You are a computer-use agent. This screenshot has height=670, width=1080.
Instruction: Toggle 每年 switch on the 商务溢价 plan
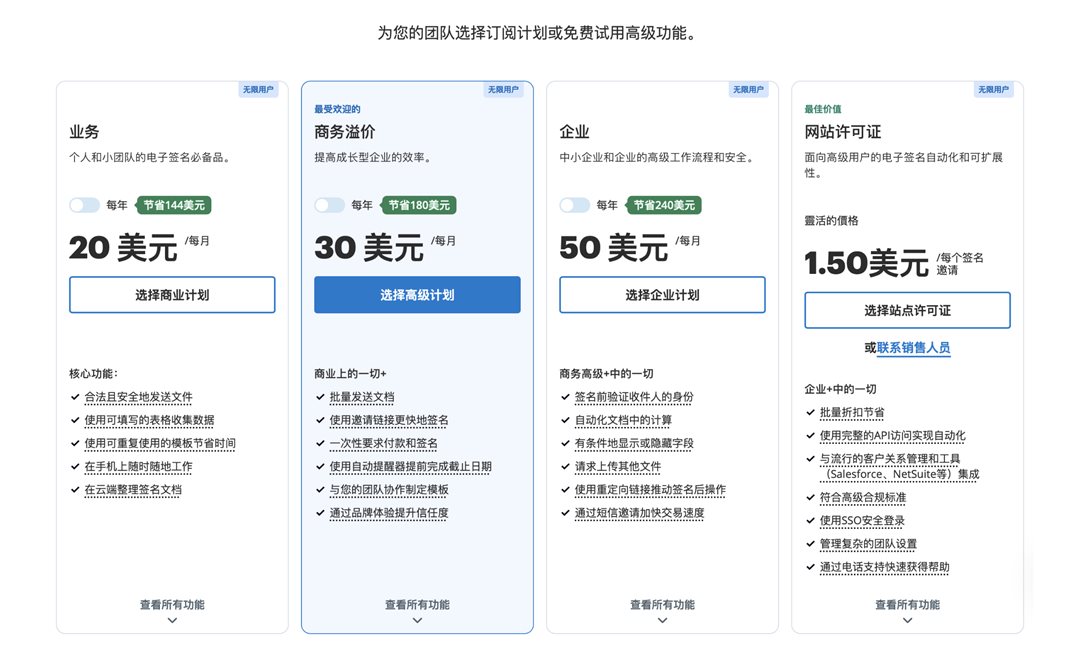point(329,204)
